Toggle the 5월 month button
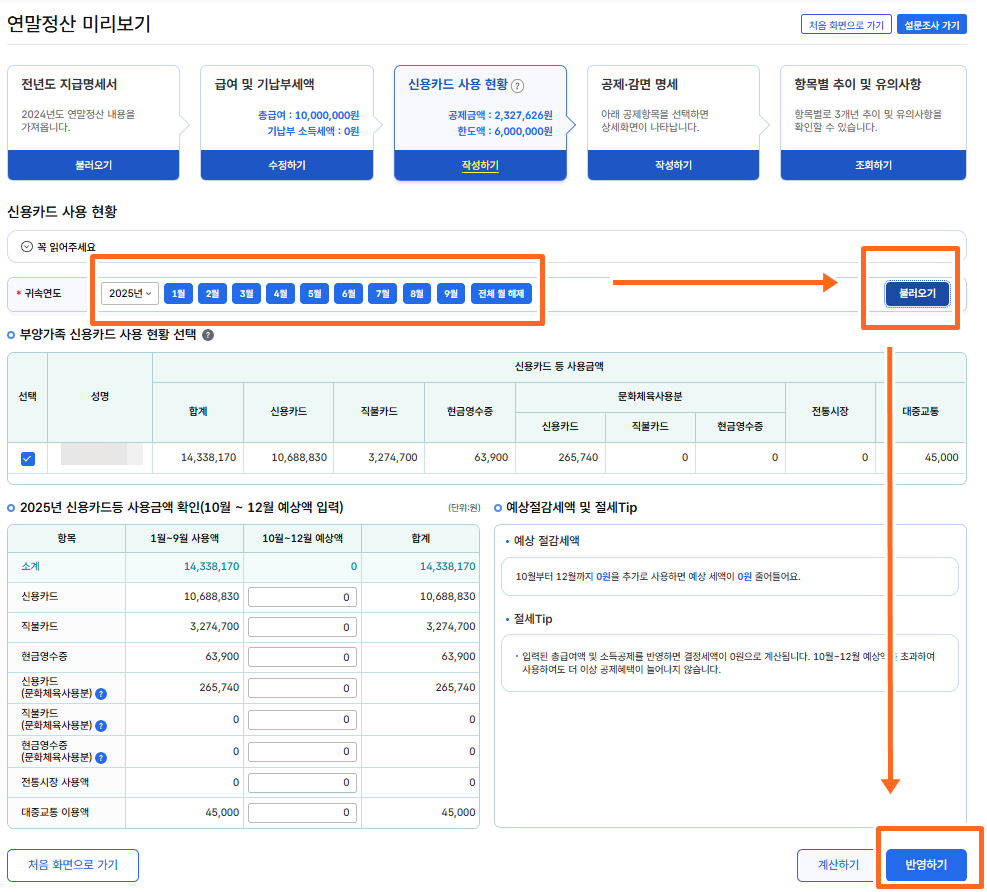987x892 pixels. coord(314,293)
